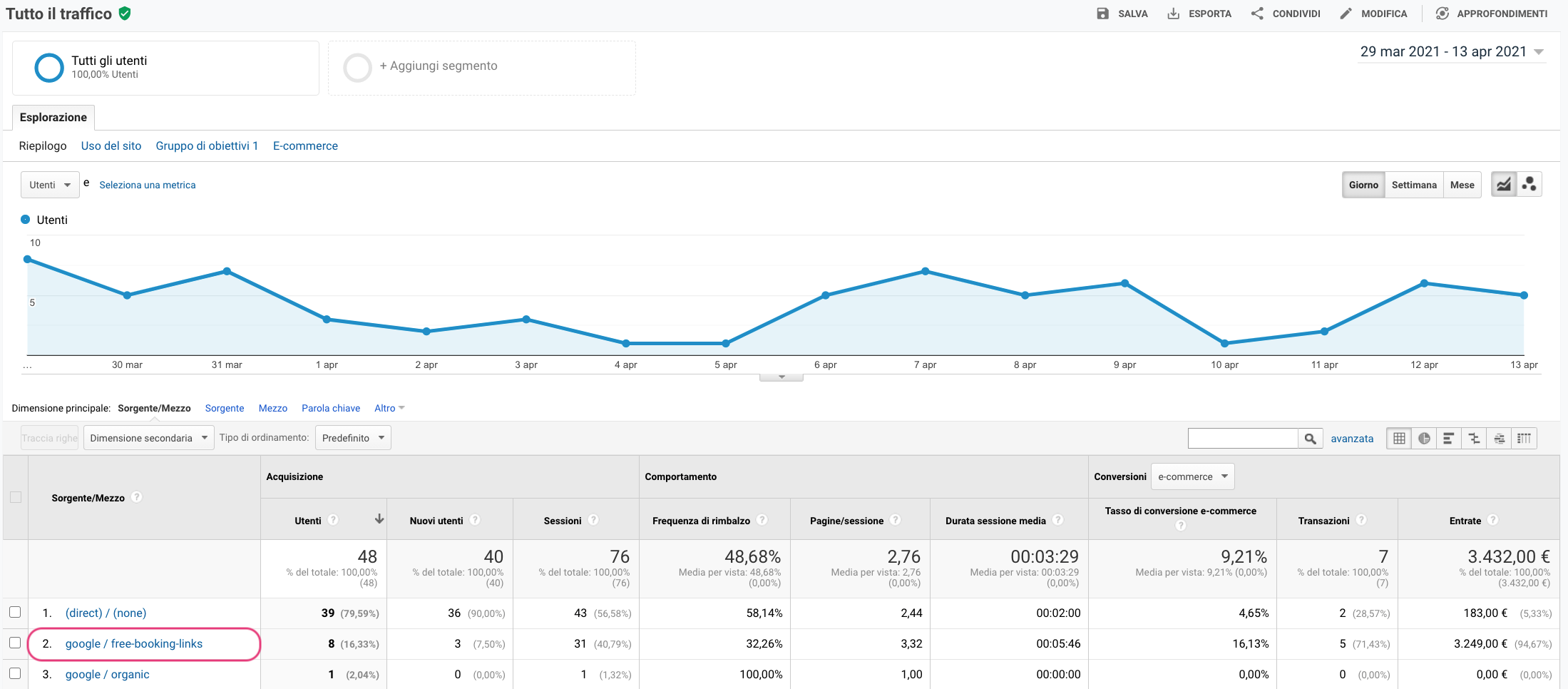Screen dimensions: 1568x689
Task: Open help icon next to Nuovi utenti
Action: (475, 520)
